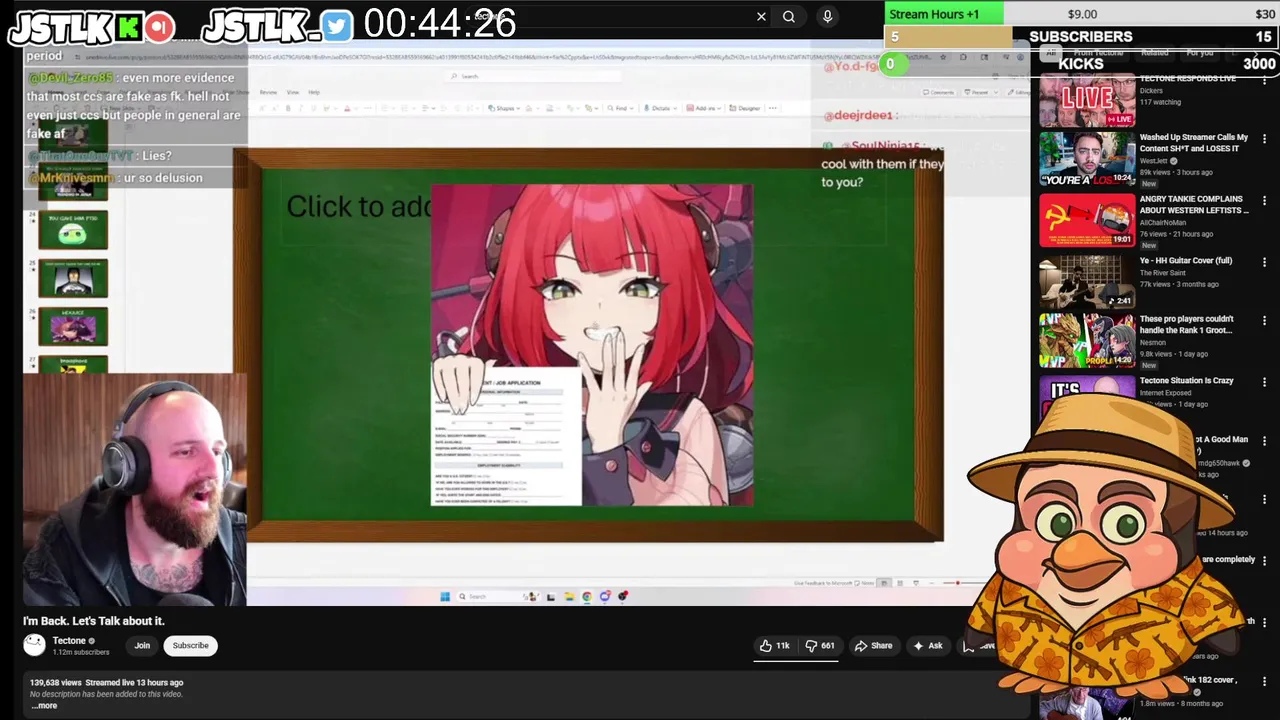The height and width of the screenshot is (720, 1280).
Task: Click the 'Nesmon' channel name
Action: click(x=1153, y=342)
